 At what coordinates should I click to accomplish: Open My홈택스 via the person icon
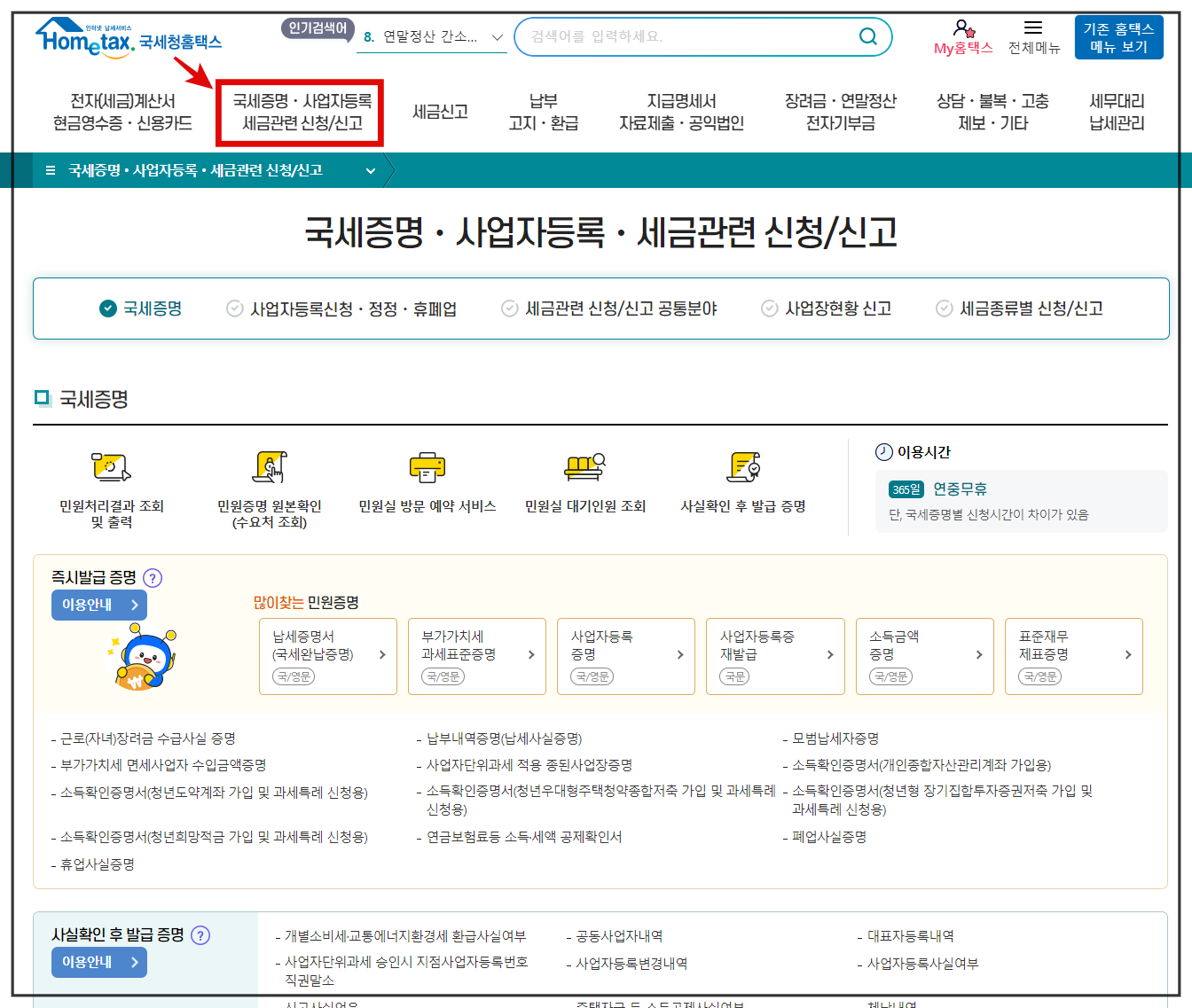coord(963,28)
